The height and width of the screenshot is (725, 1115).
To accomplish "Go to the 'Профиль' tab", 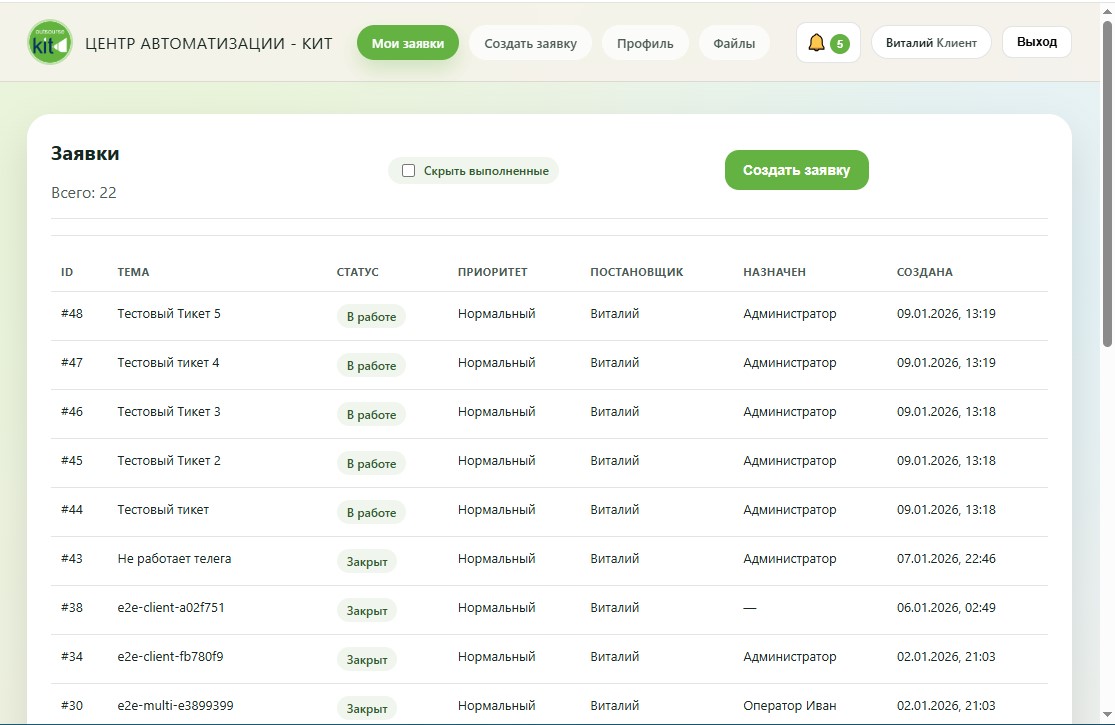I will click(x=645, y=43).
